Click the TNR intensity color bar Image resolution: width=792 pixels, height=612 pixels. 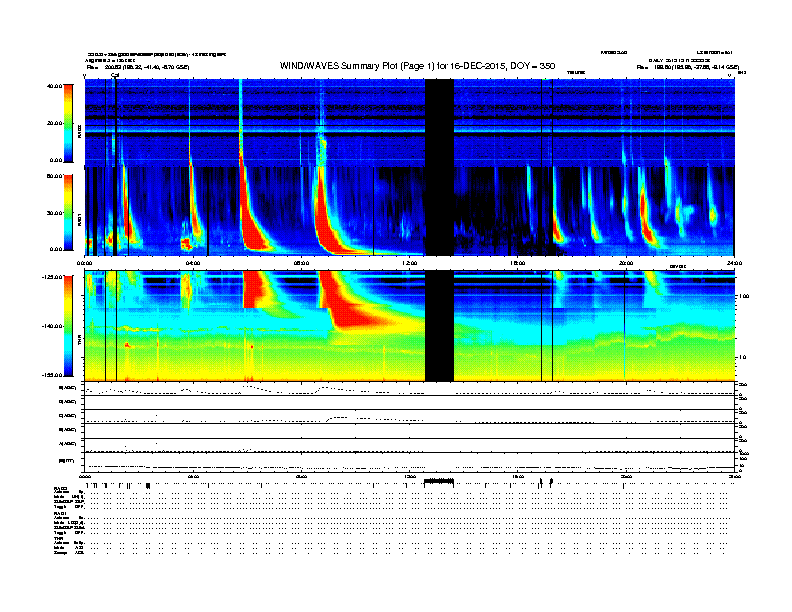(x=68, y=326)
